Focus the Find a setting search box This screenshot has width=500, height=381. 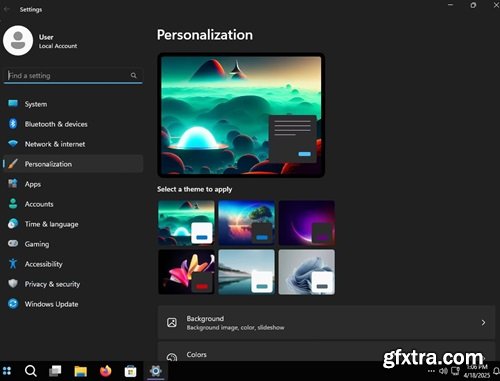pos(73,76)
